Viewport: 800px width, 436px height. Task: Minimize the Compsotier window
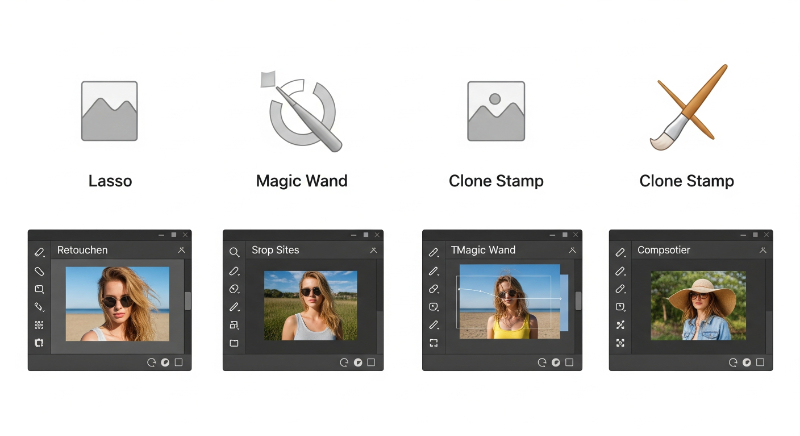tap(743, 235)
